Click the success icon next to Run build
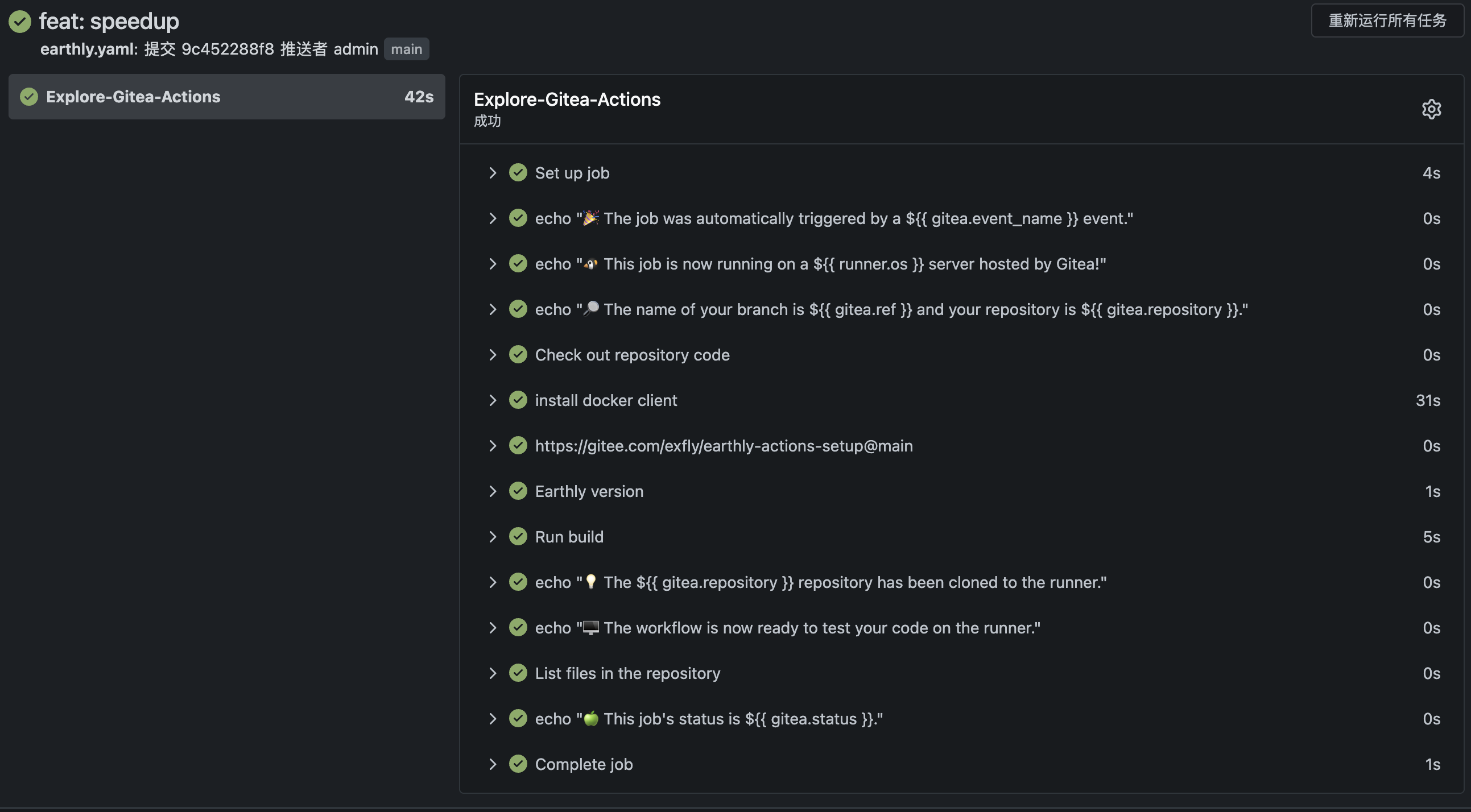1471x812 pixels. [x=518, y=536]
